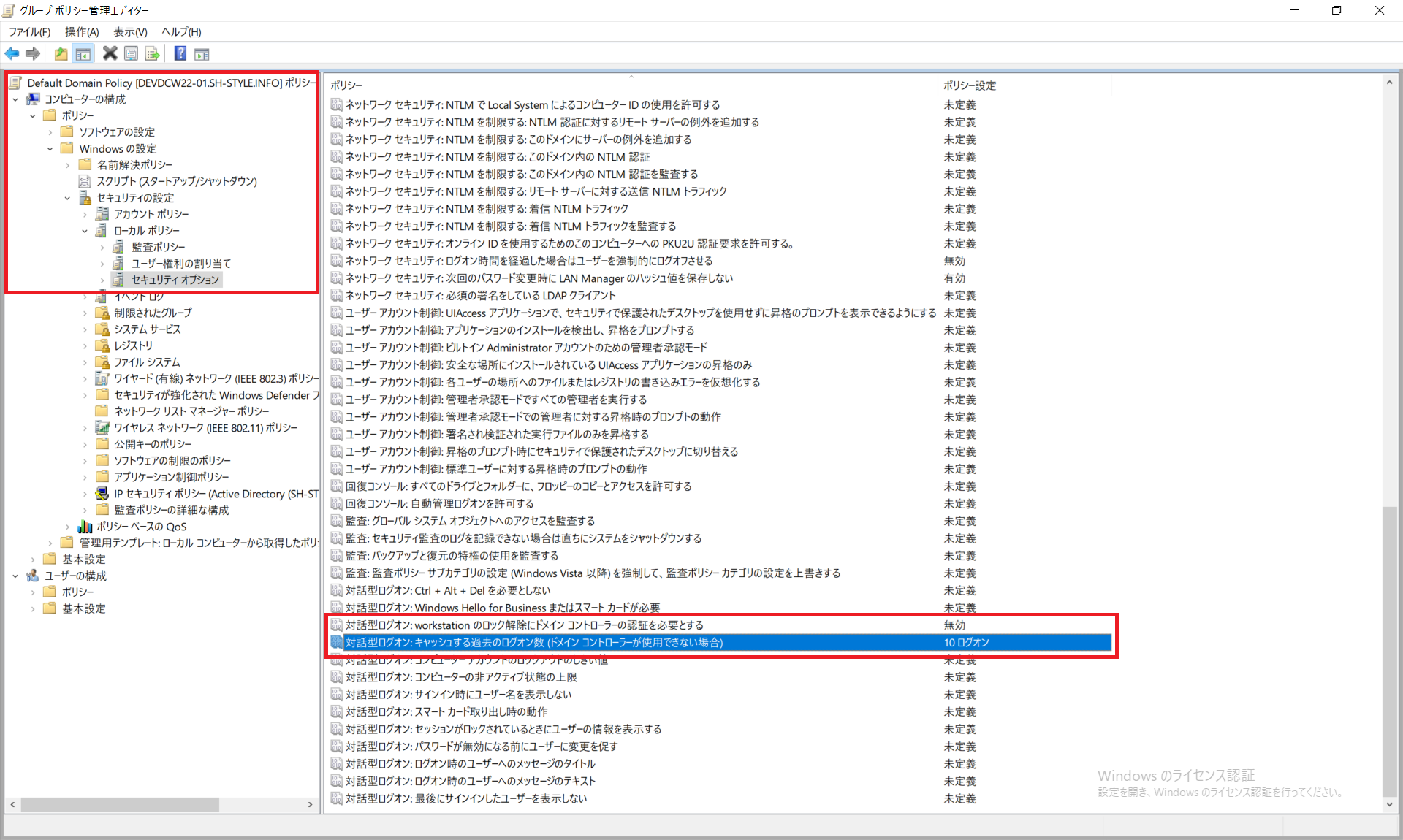Click the Export List toolbar icon
Image resolution: width=1403 pixels, height=840 pixels.
point(152,53)
